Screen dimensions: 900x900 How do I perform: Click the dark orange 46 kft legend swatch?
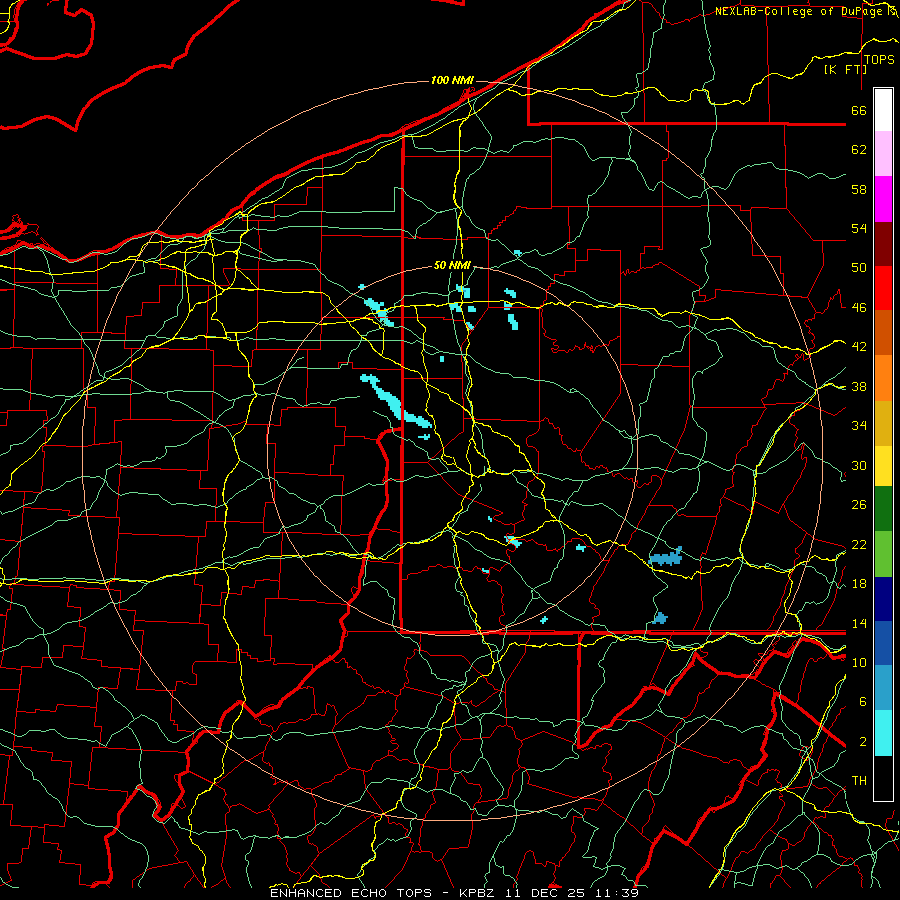[883, 332]
